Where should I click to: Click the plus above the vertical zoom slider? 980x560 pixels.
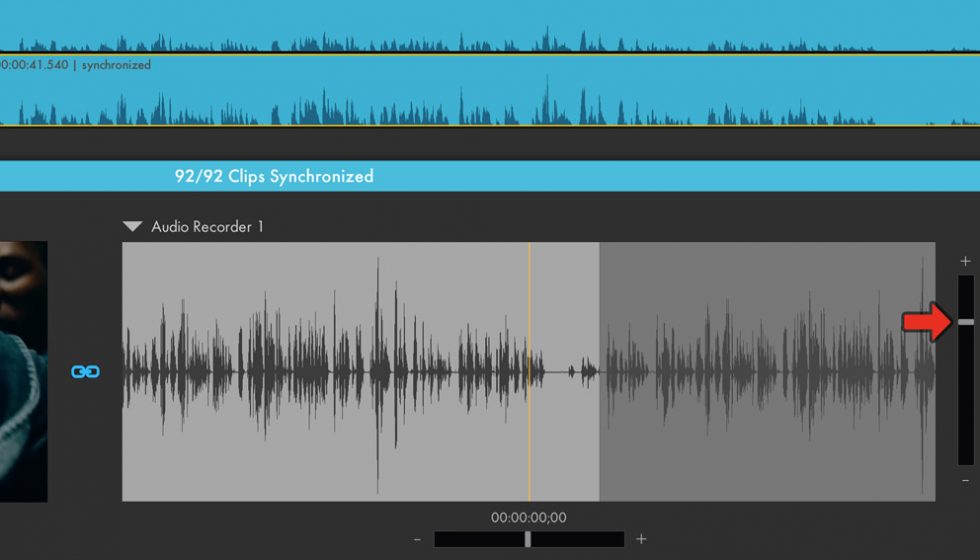[x=965, y=261]
